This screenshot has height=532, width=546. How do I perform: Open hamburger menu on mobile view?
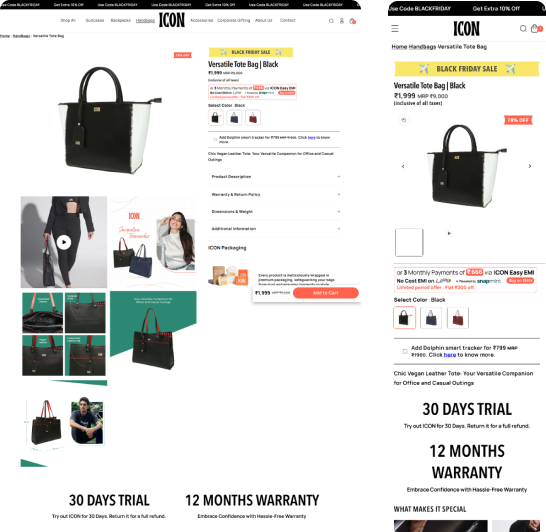pos(395,29)
